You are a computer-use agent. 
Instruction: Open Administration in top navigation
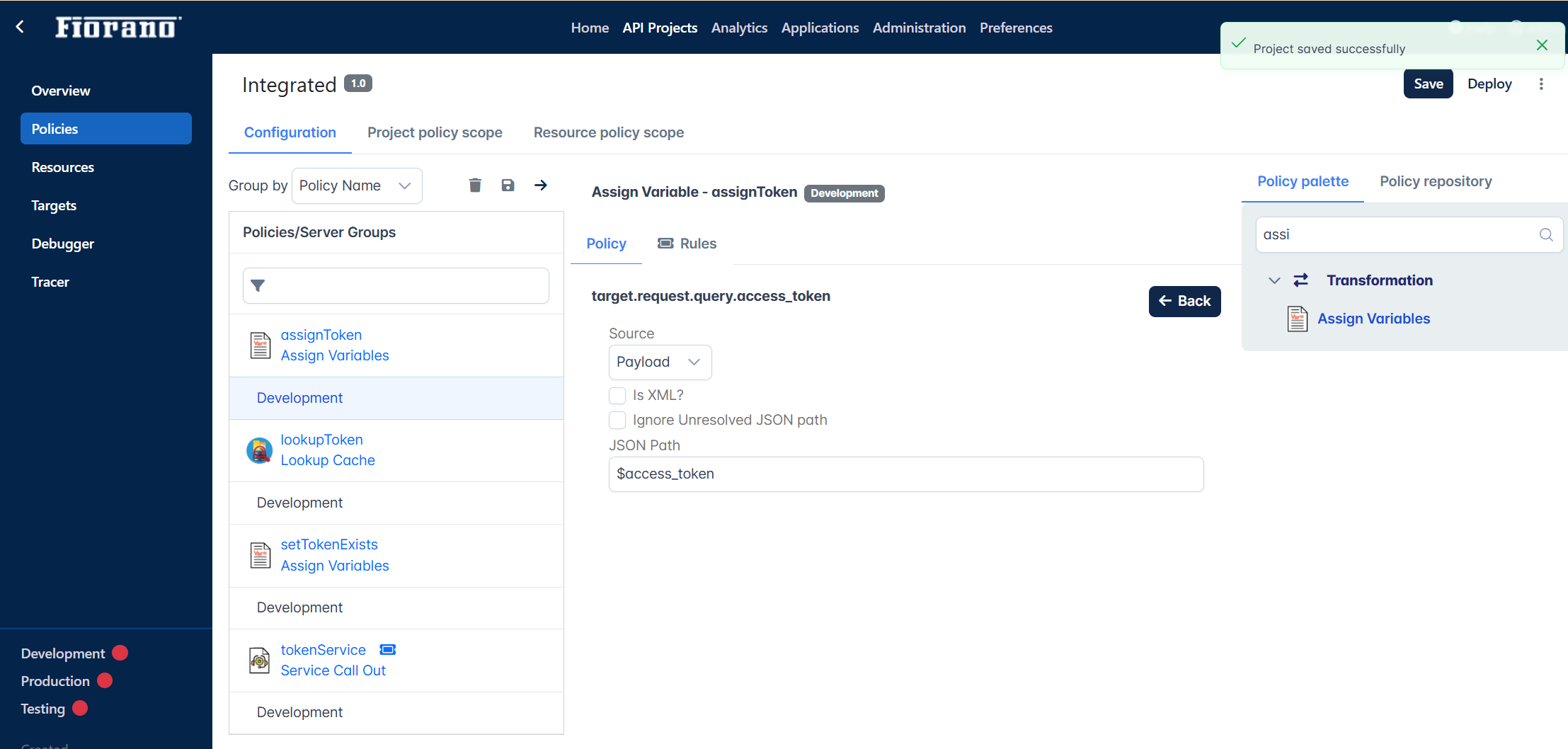pyautogui.click(x=919, y=28)
